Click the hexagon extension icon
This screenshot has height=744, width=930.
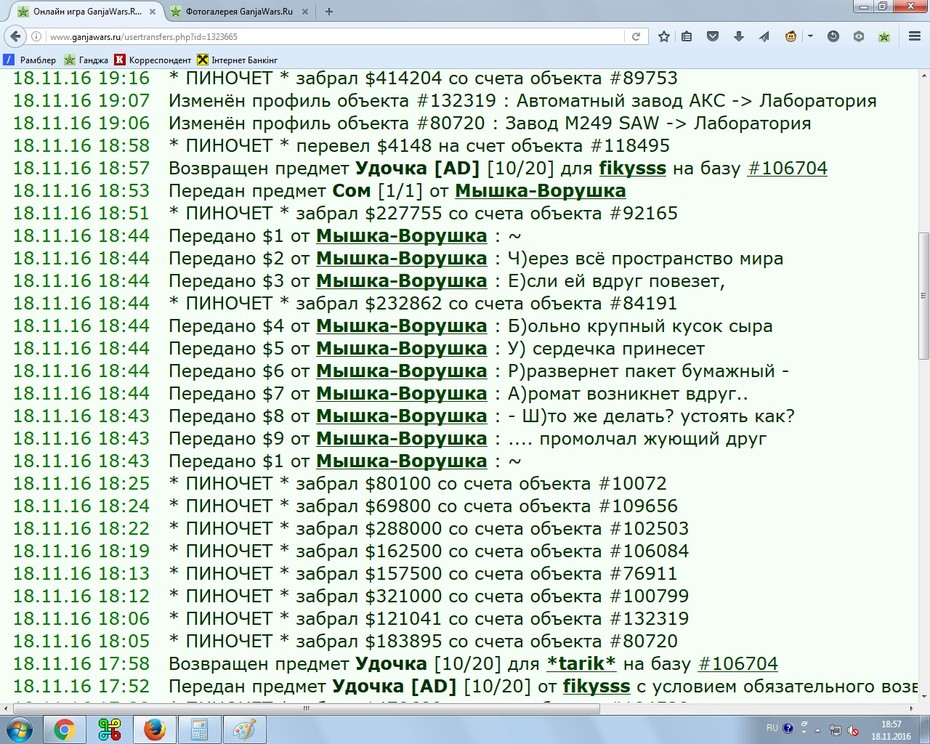tap(859, 37)
